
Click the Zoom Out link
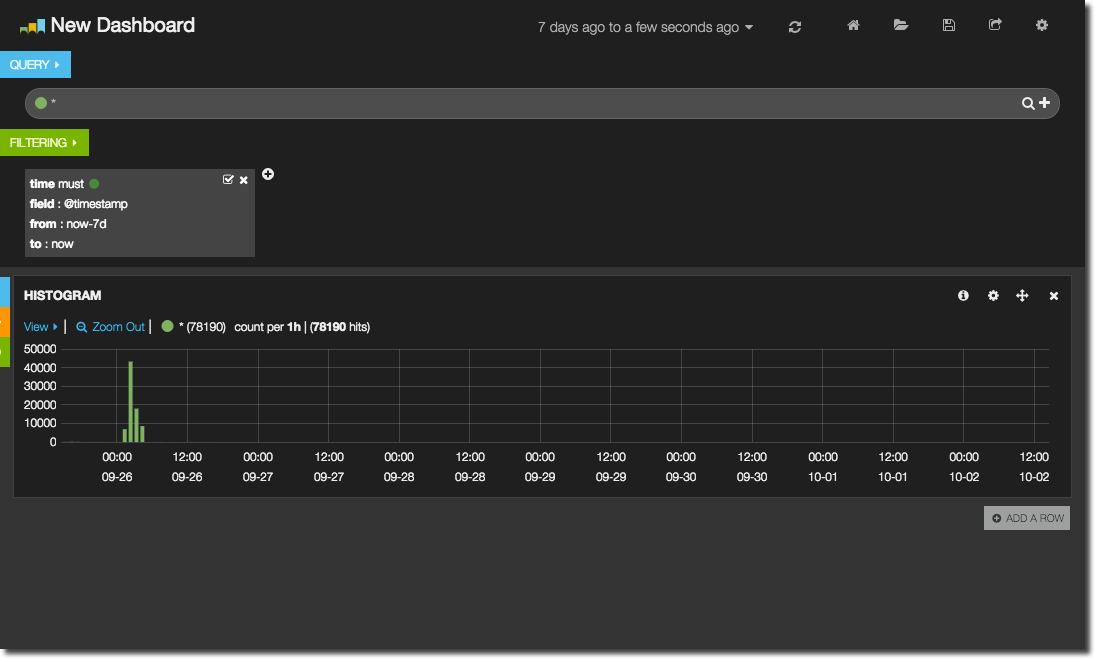(x=111, y=327)
